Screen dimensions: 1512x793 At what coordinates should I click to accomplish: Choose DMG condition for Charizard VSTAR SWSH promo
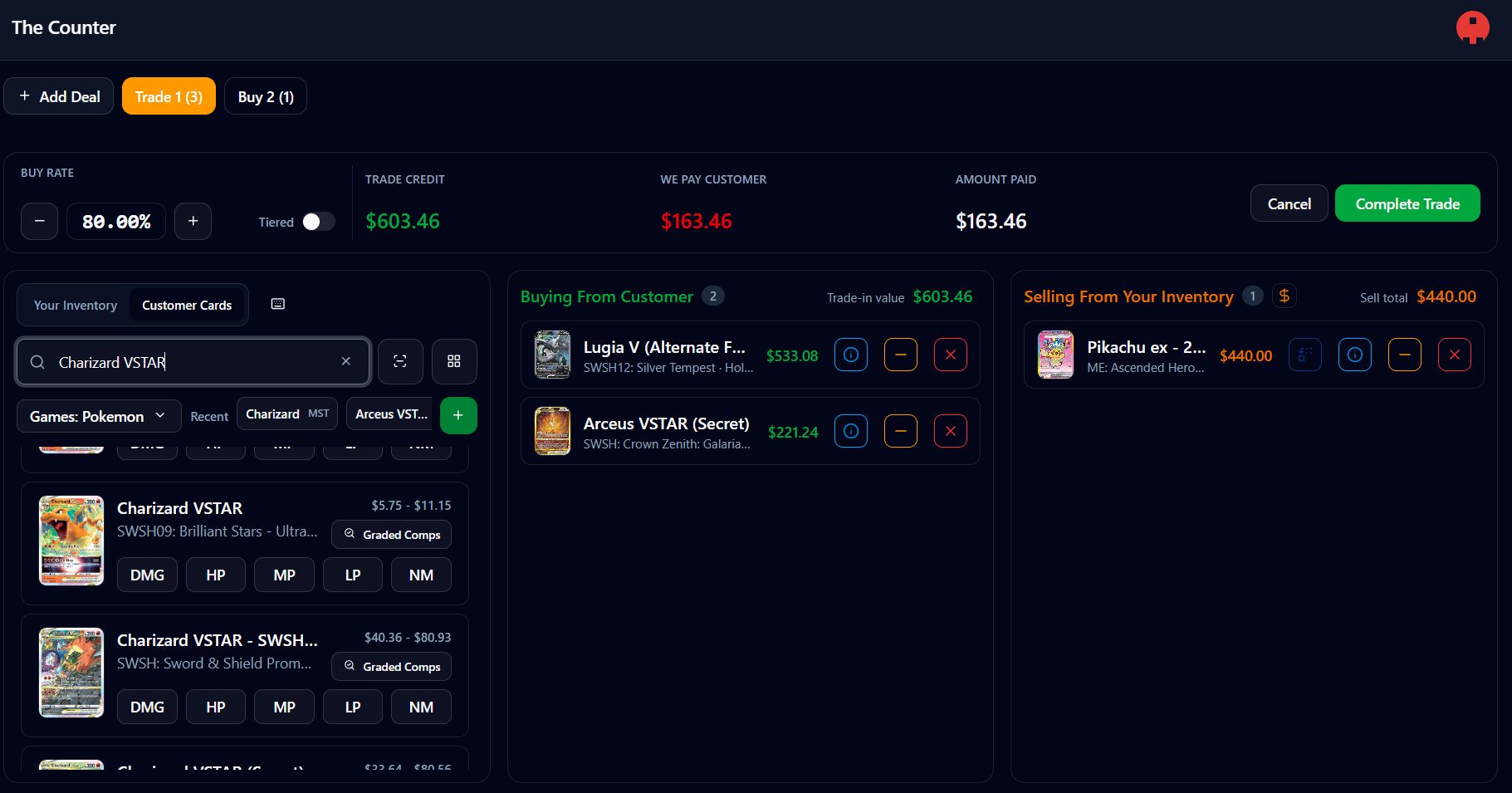click(147, 707)
